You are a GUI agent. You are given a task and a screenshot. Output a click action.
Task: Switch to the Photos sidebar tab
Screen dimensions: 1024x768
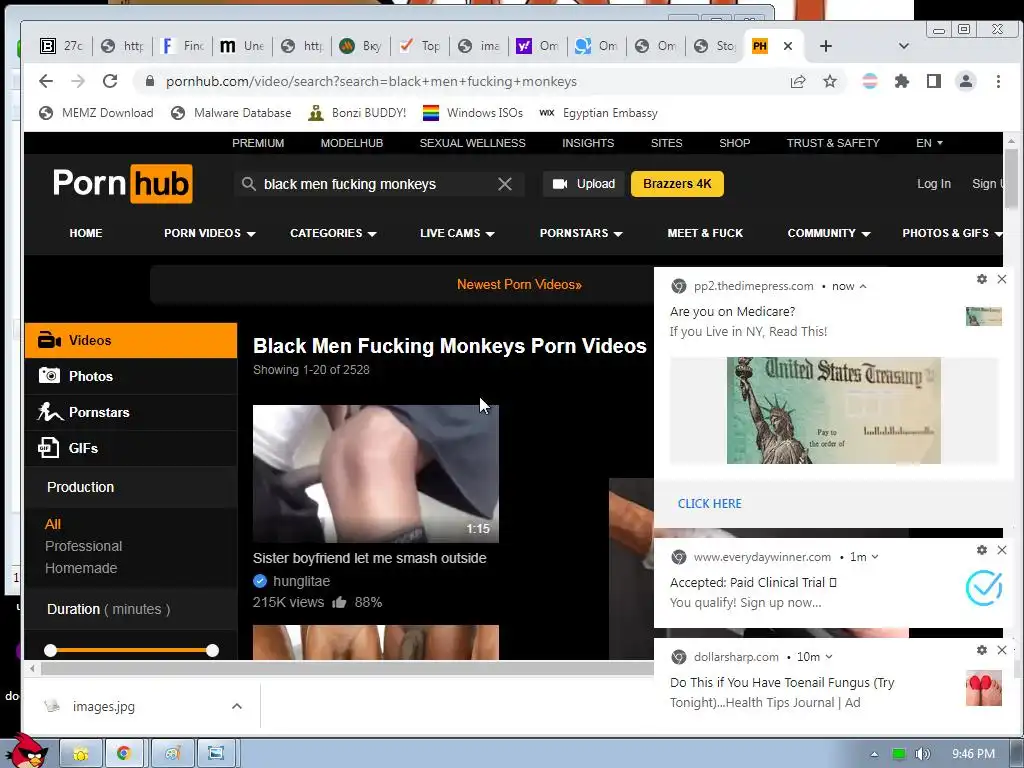click(131, 376)
